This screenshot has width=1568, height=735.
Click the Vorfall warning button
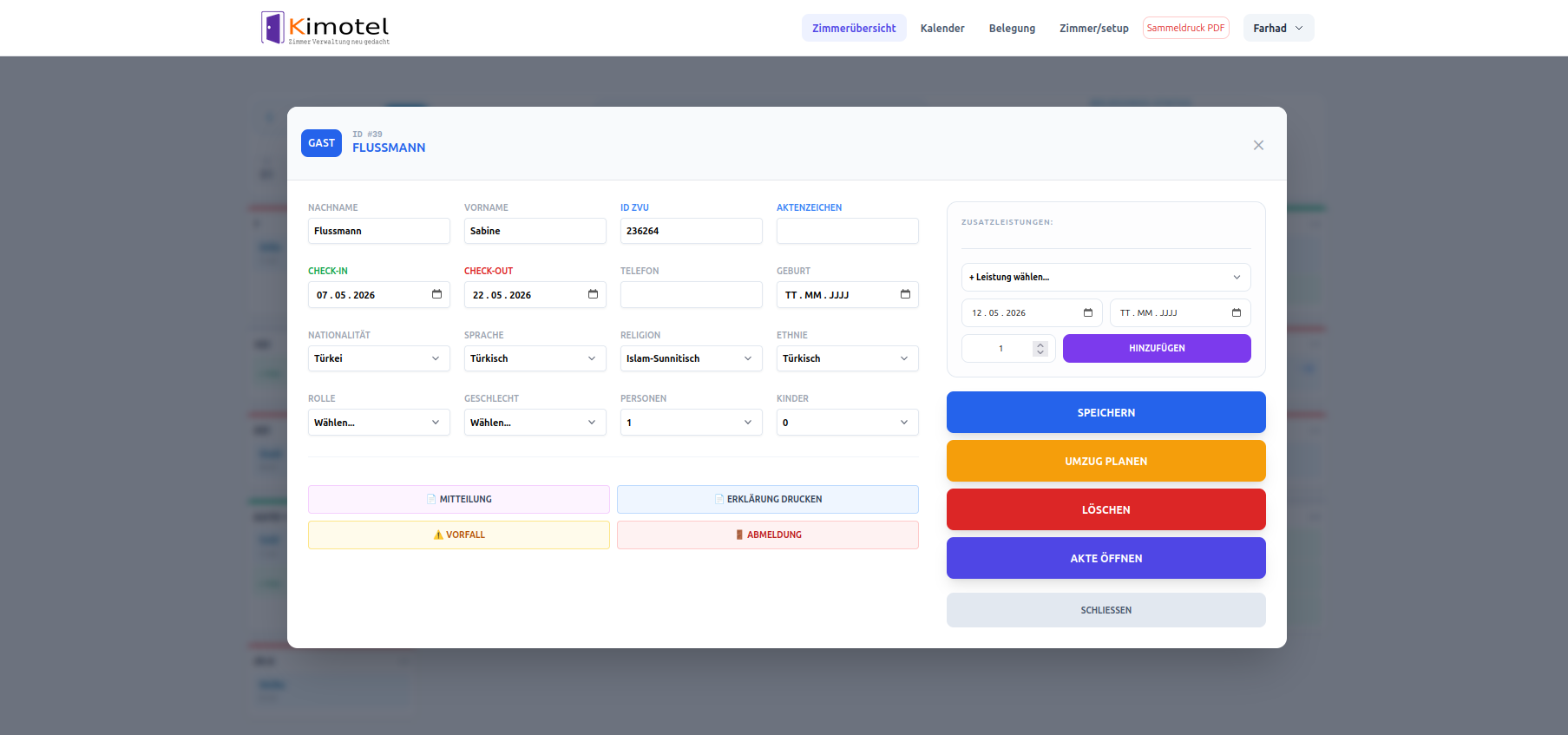(x=459, y=535)
